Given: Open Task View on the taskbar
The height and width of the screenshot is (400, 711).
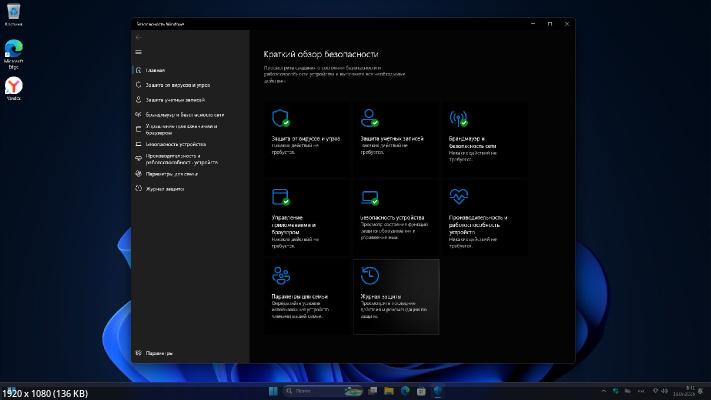Looking at the screenshot, I should click(373, 391).
